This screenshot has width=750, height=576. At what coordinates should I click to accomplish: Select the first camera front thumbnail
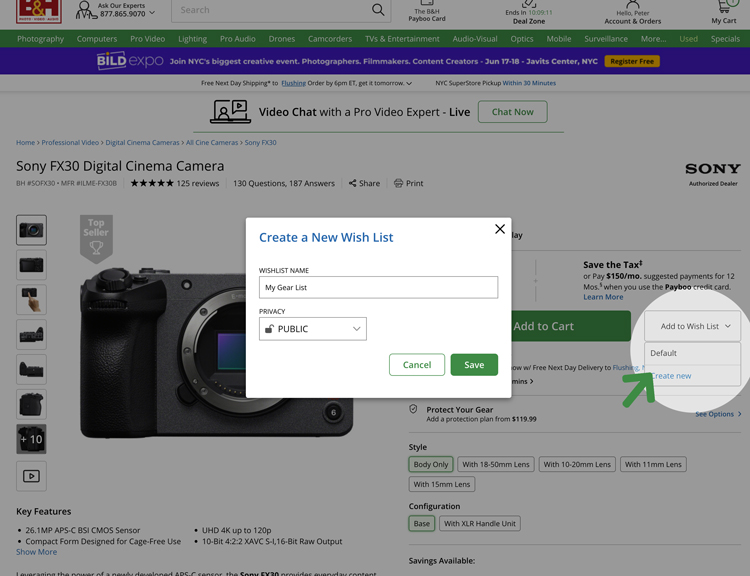[x=31, y=230]
